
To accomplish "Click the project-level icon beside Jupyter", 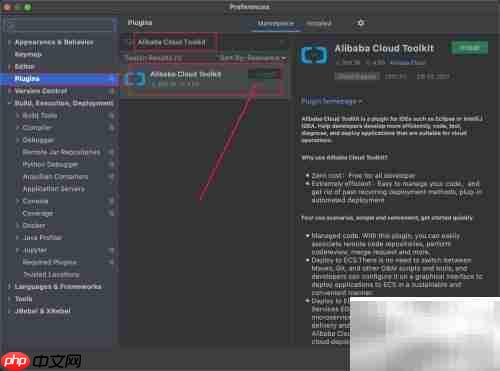I will point(111,250).
